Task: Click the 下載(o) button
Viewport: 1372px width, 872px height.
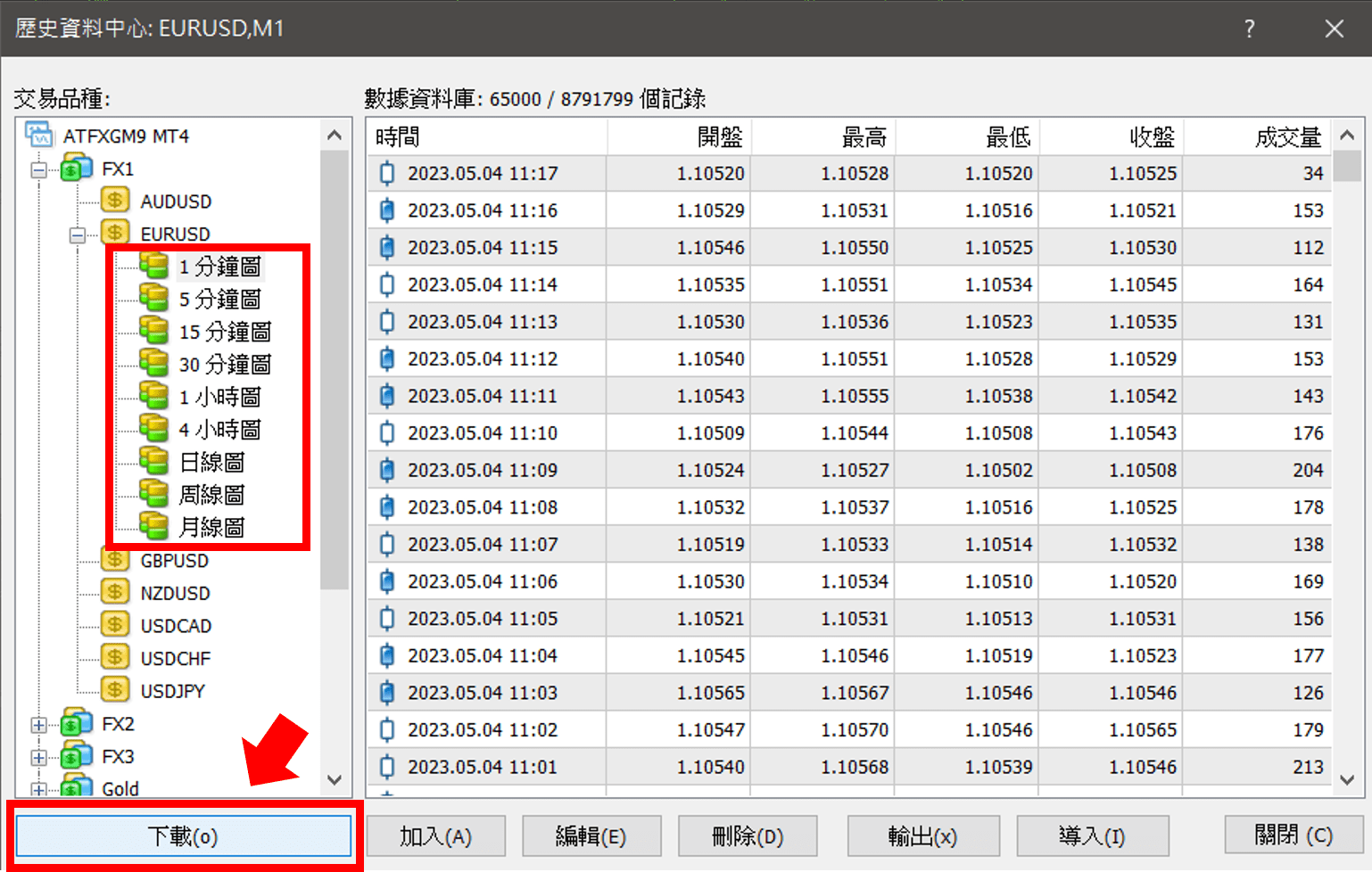Action: coord(182,835)
